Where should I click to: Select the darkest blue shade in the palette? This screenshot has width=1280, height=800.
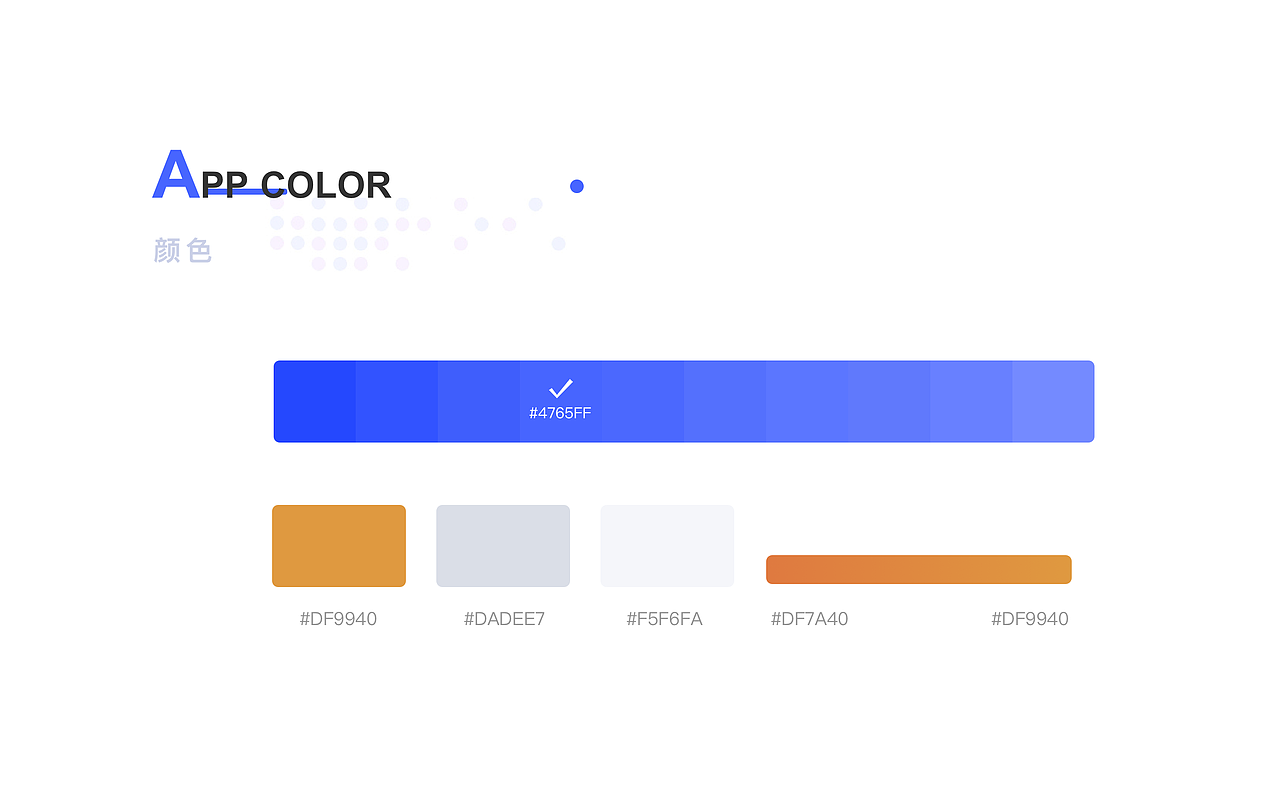coord(315,401)
